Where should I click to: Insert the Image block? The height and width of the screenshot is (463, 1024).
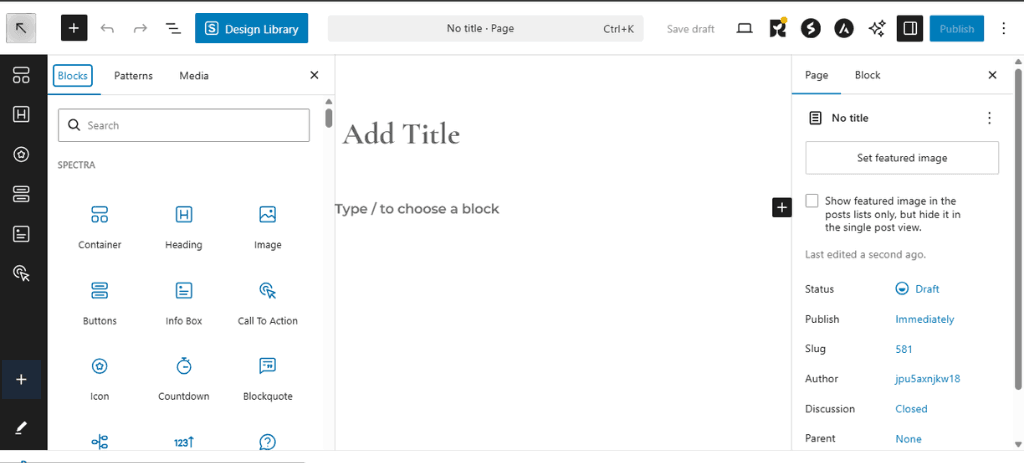pos(268,227)
